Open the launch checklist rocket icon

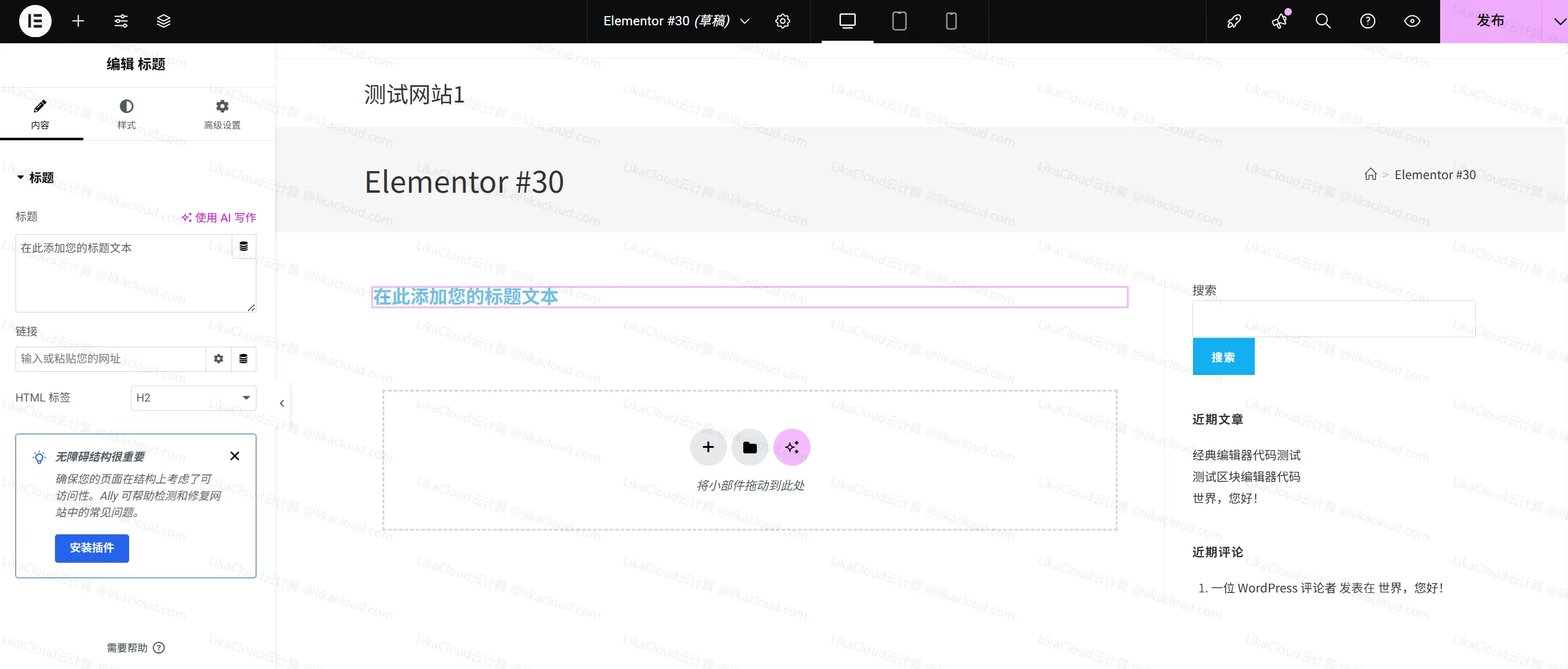1234,21
